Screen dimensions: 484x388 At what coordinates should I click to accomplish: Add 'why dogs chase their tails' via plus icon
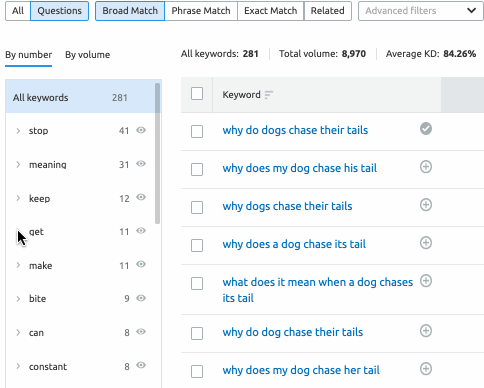tap(426, 205)
